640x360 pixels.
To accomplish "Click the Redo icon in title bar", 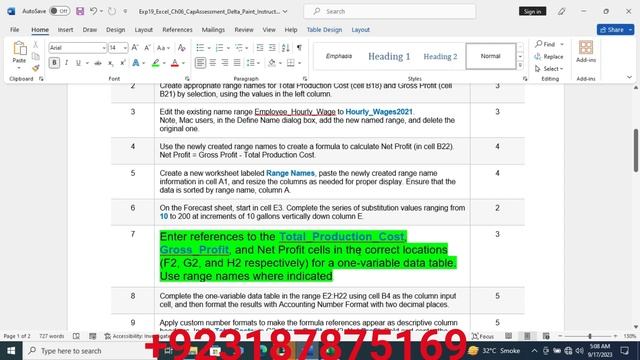I will [112, 11].
